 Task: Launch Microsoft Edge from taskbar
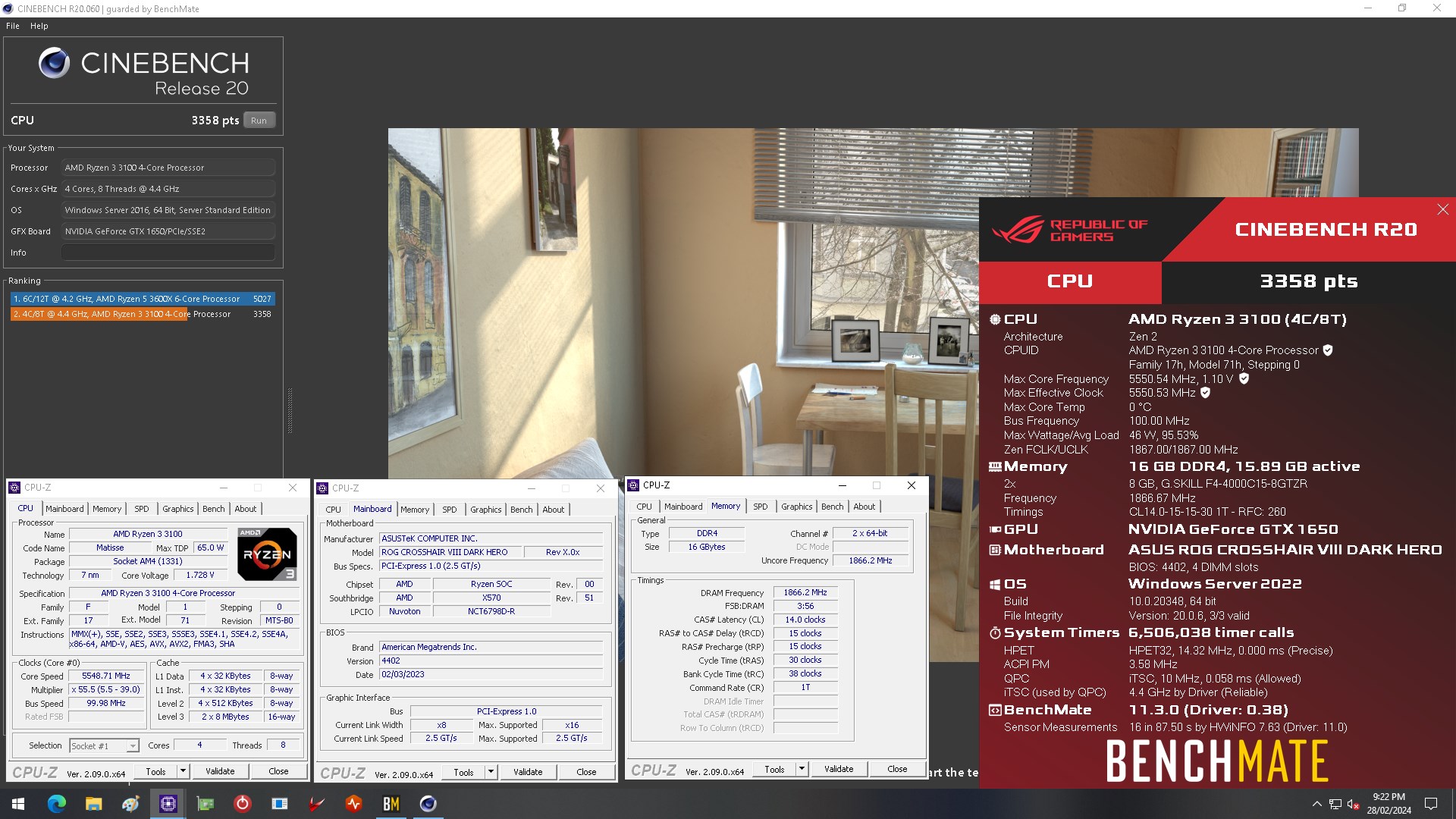coord(56,804)
